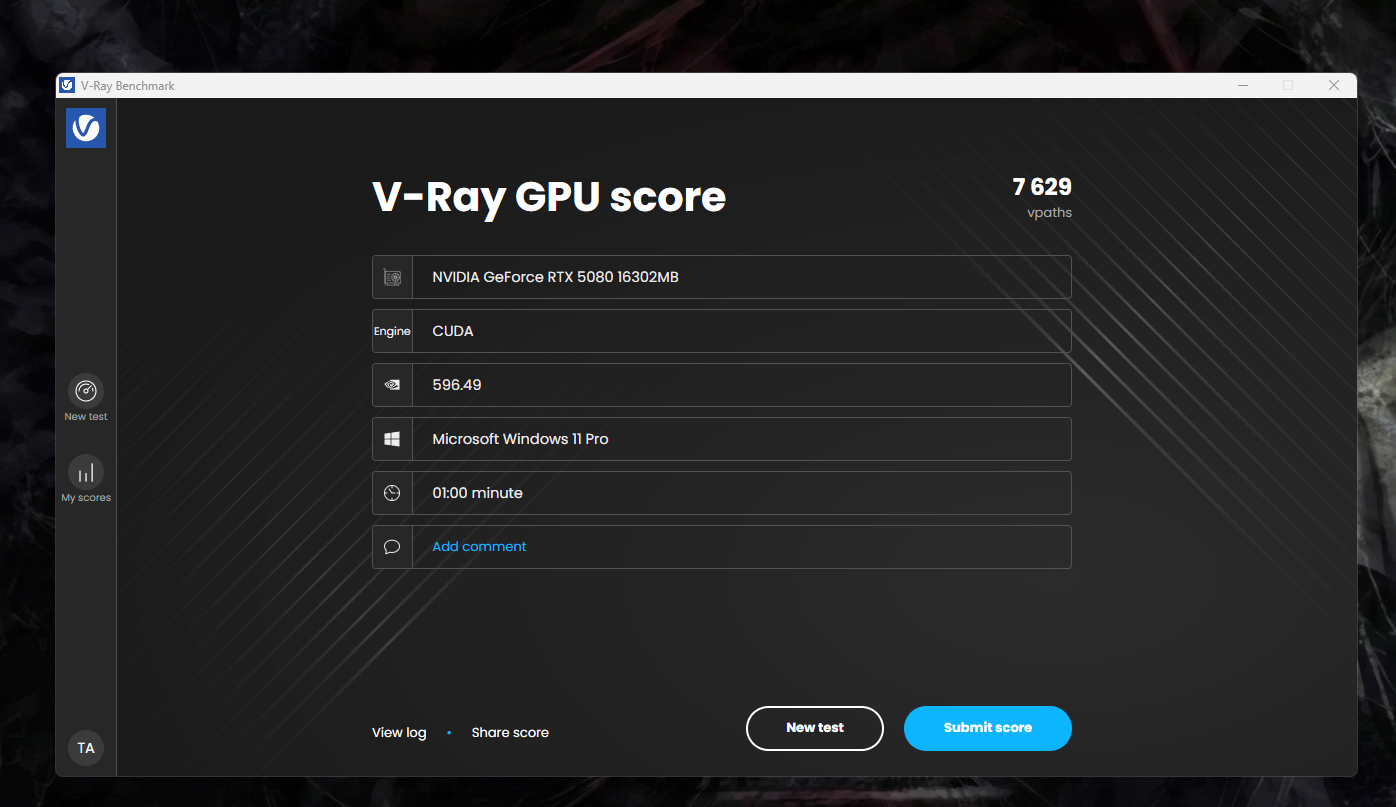Submit the score with the blue button
Viewport: 1396px width, 807px height.
pos(988,728)
